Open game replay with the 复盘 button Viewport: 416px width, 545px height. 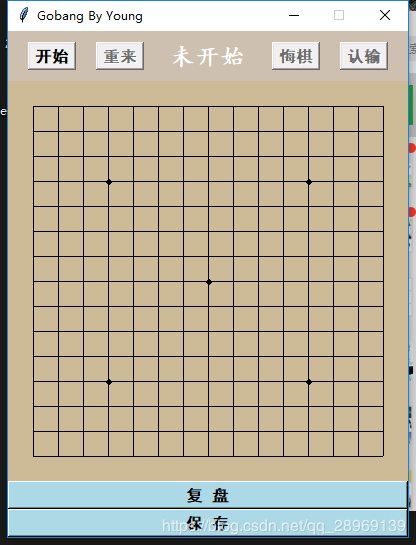pyautogui.click(x=207, y=495)
